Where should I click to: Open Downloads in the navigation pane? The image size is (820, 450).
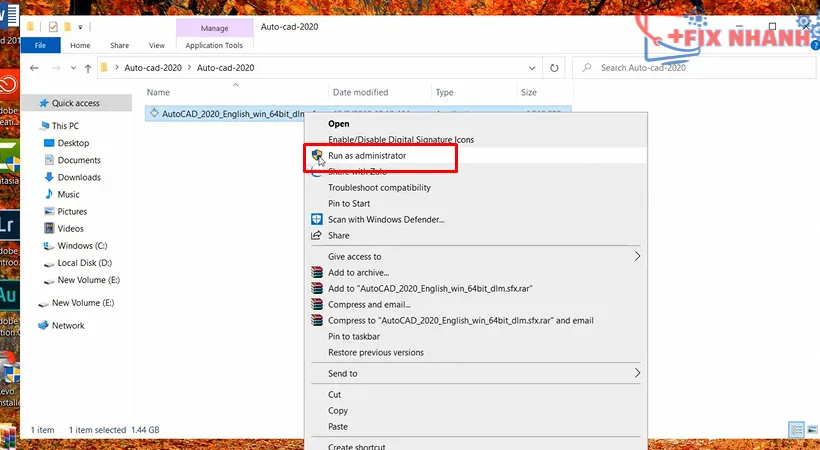(79, 177)
